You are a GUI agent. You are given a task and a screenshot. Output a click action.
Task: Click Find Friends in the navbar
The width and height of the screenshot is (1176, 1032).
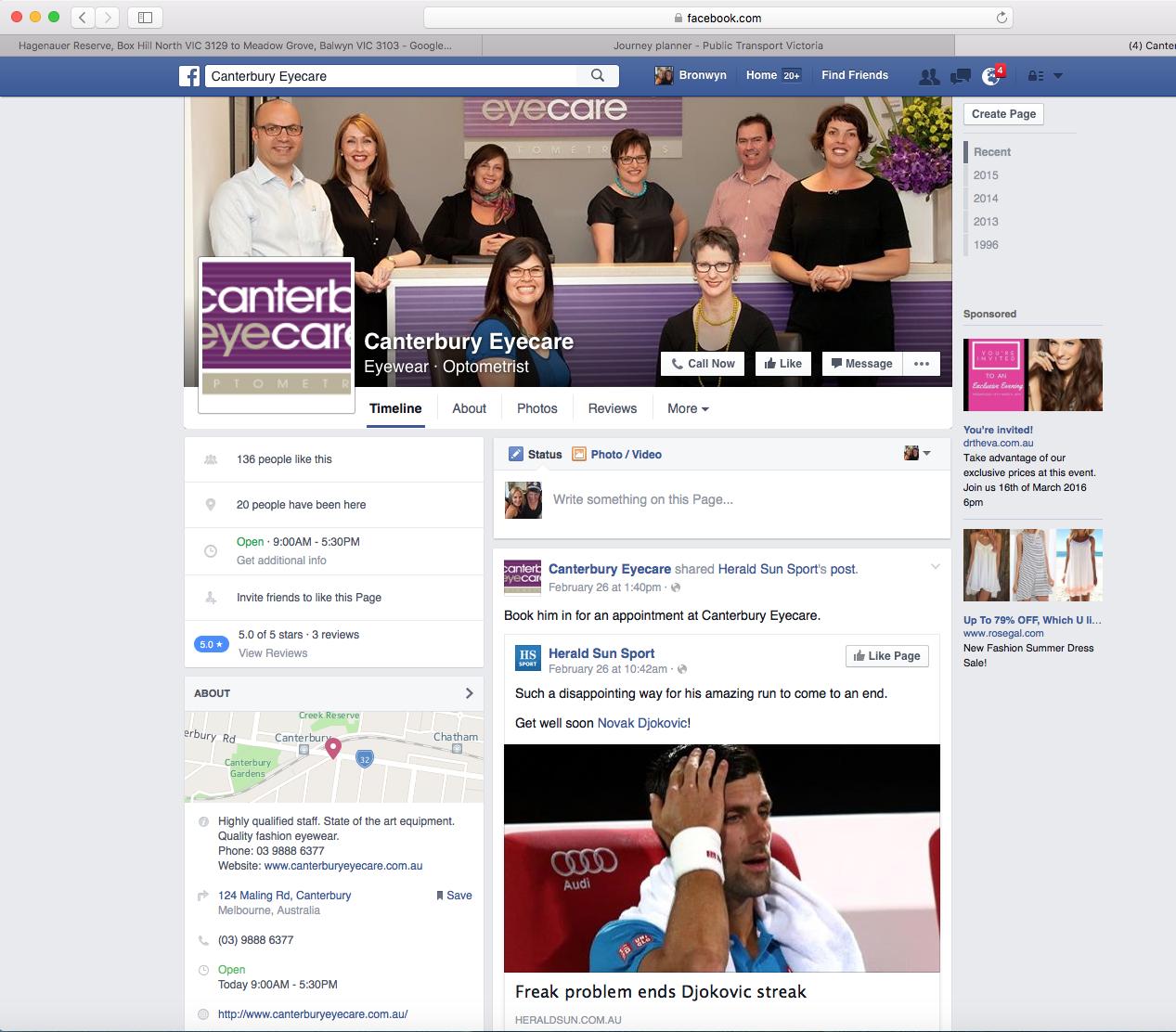click(855, 75)
